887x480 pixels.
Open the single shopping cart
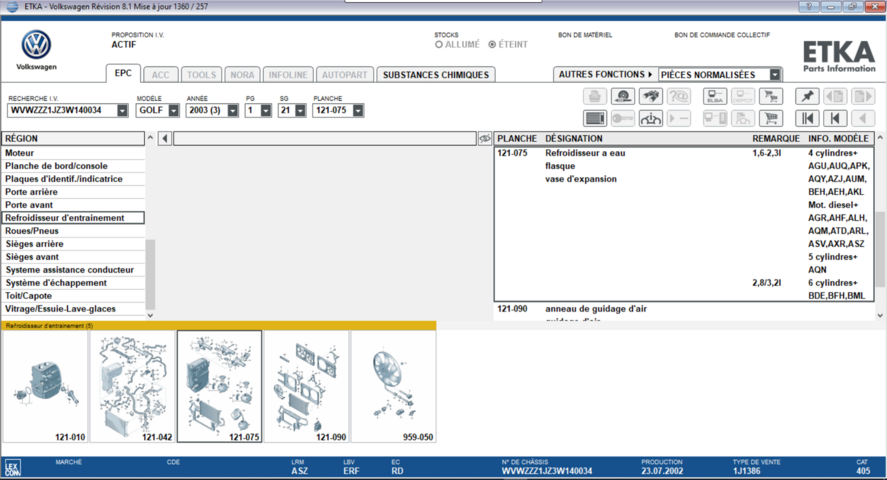[x=771, y=118]
